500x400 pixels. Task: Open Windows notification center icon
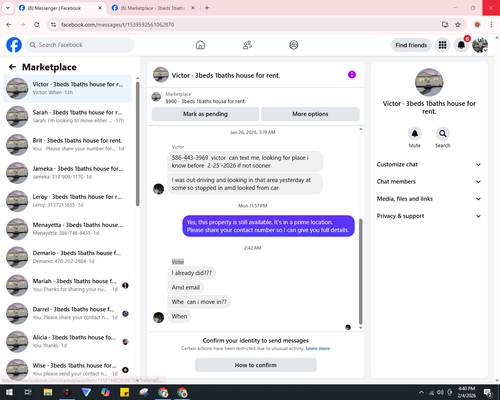(488, 392)
